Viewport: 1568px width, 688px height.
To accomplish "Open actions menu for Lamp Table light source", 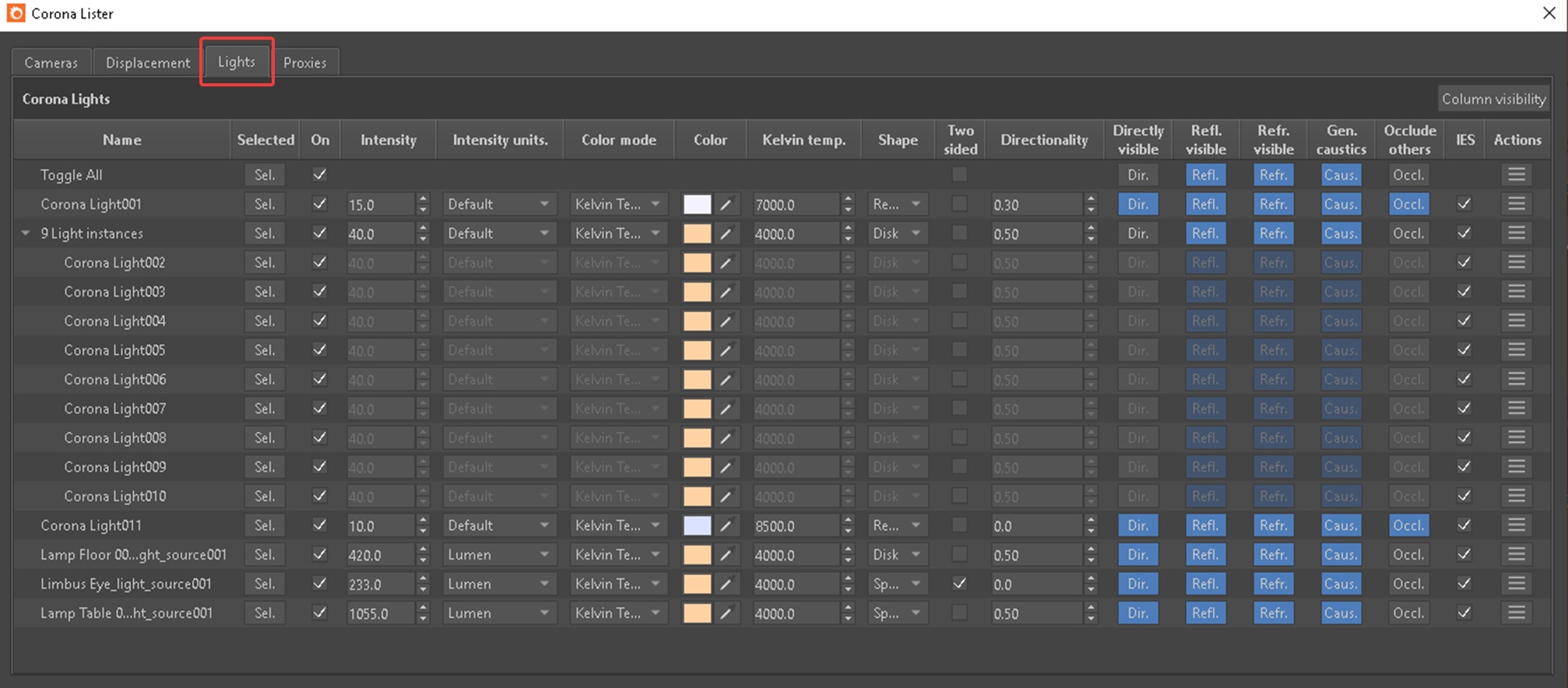I will [1516, 613].
